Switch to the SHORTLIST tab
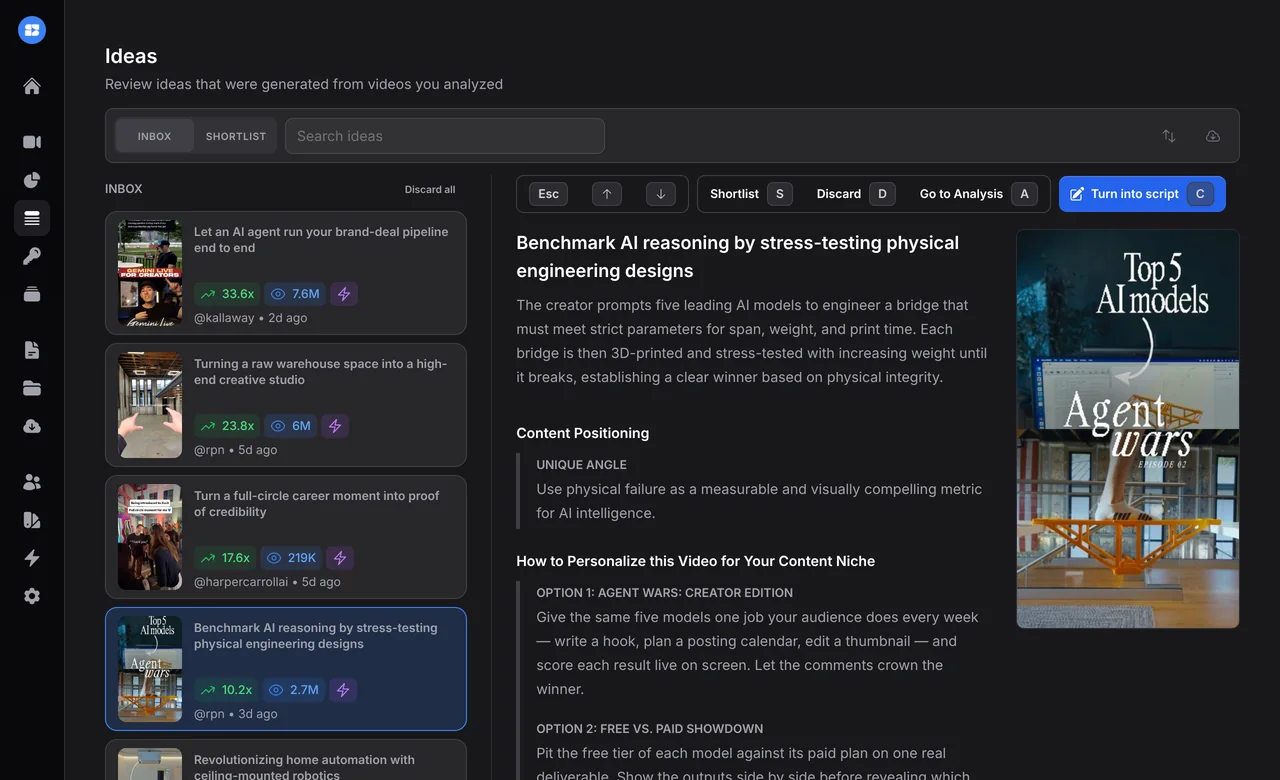Screen dimensions: 1280x780 [236, 136]
